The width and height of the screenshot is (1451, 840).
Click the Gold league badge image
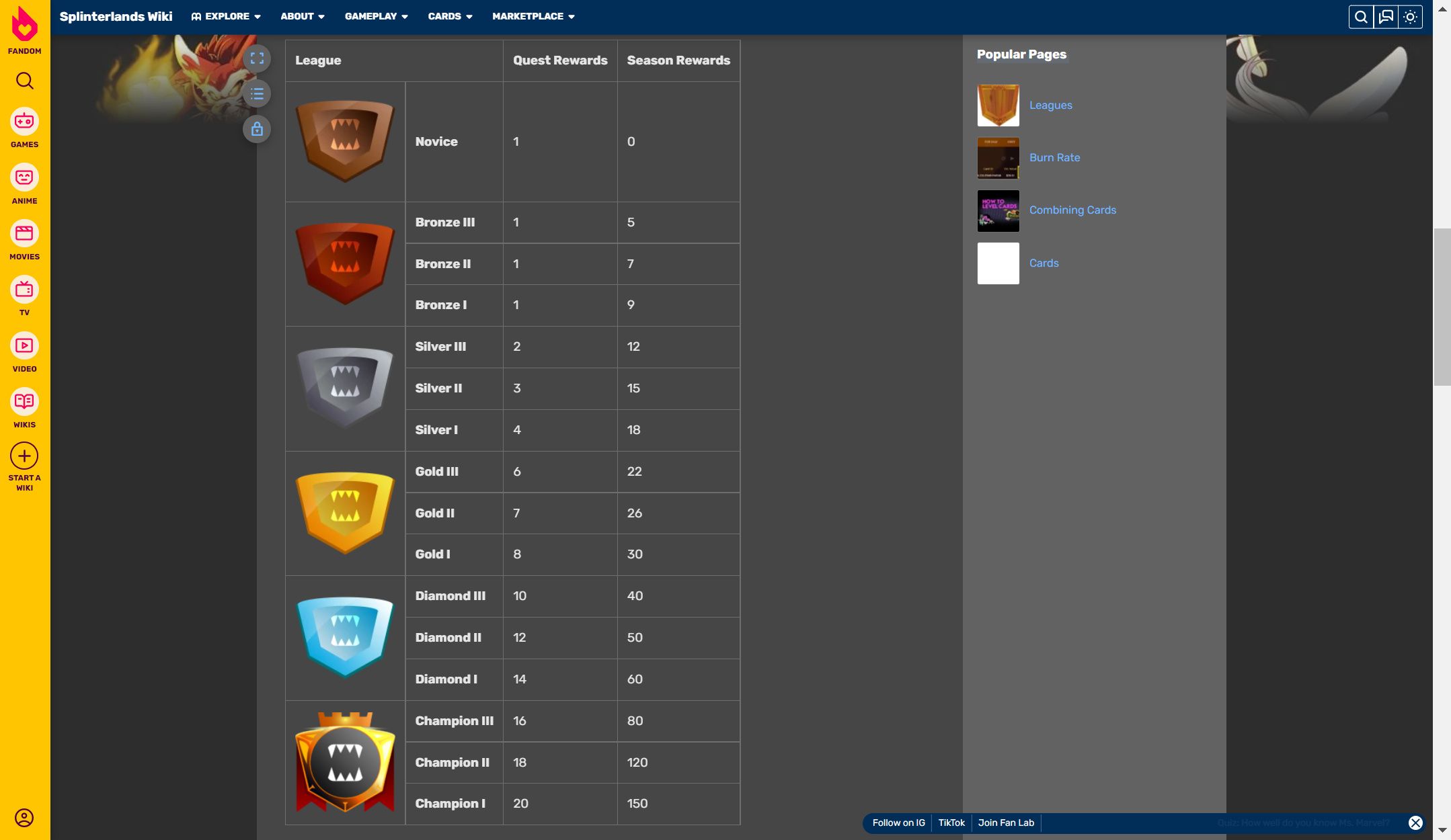tap(345, 513)
